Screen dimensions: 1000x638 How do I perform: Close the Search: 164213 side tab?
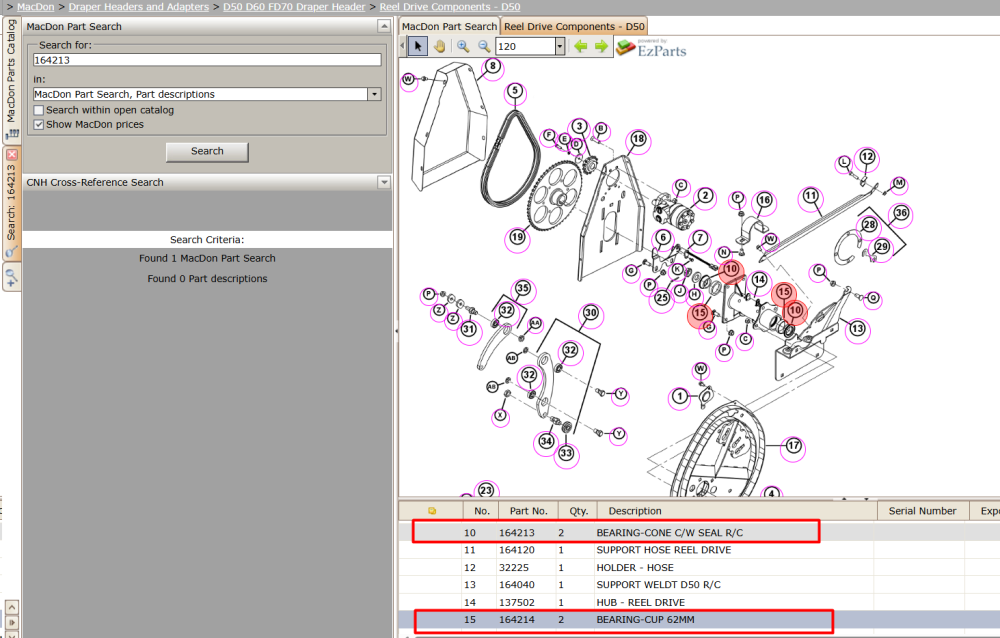point(12,154)
